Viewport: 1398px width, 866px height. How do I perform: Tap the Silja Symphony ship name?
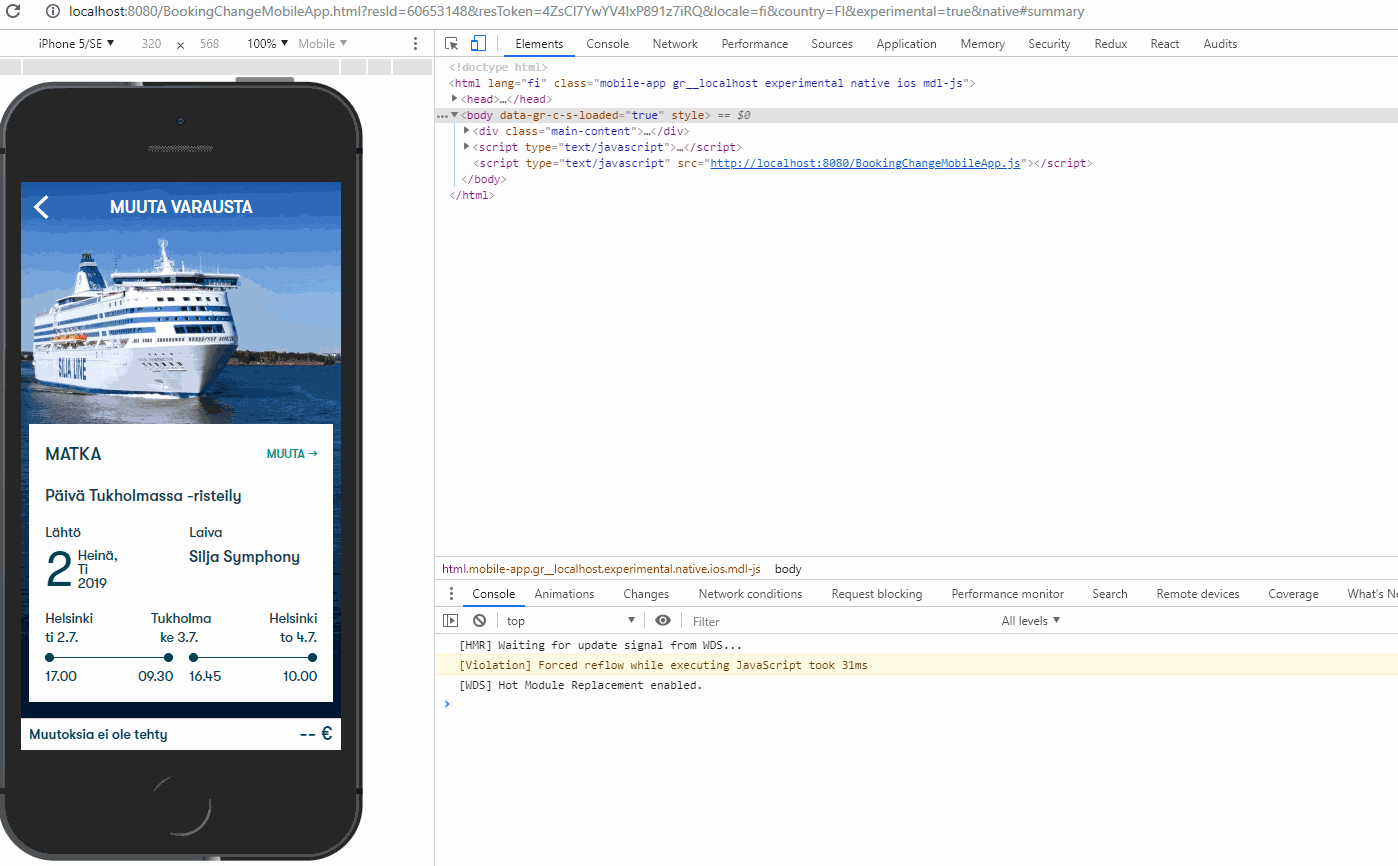pyautogui.click(x=244, y=557)
